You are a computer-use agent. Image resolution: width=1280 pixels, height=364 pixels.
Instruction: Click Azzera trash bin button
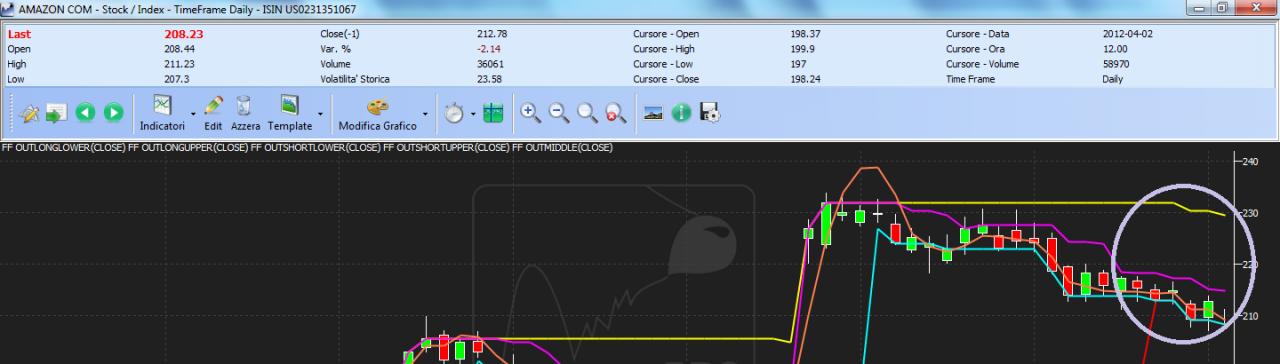tap(245, 113)
